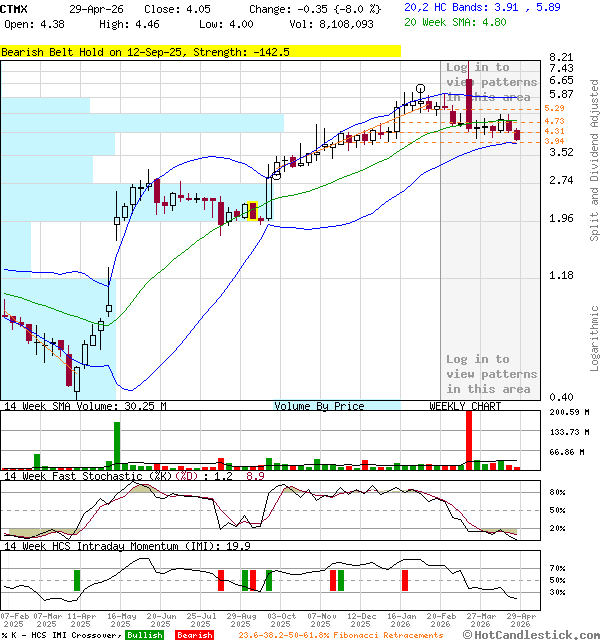Click the upper 'Log in to view patterns' text
Viewport: 600px width, 640px height.
(x=490, y=82)
